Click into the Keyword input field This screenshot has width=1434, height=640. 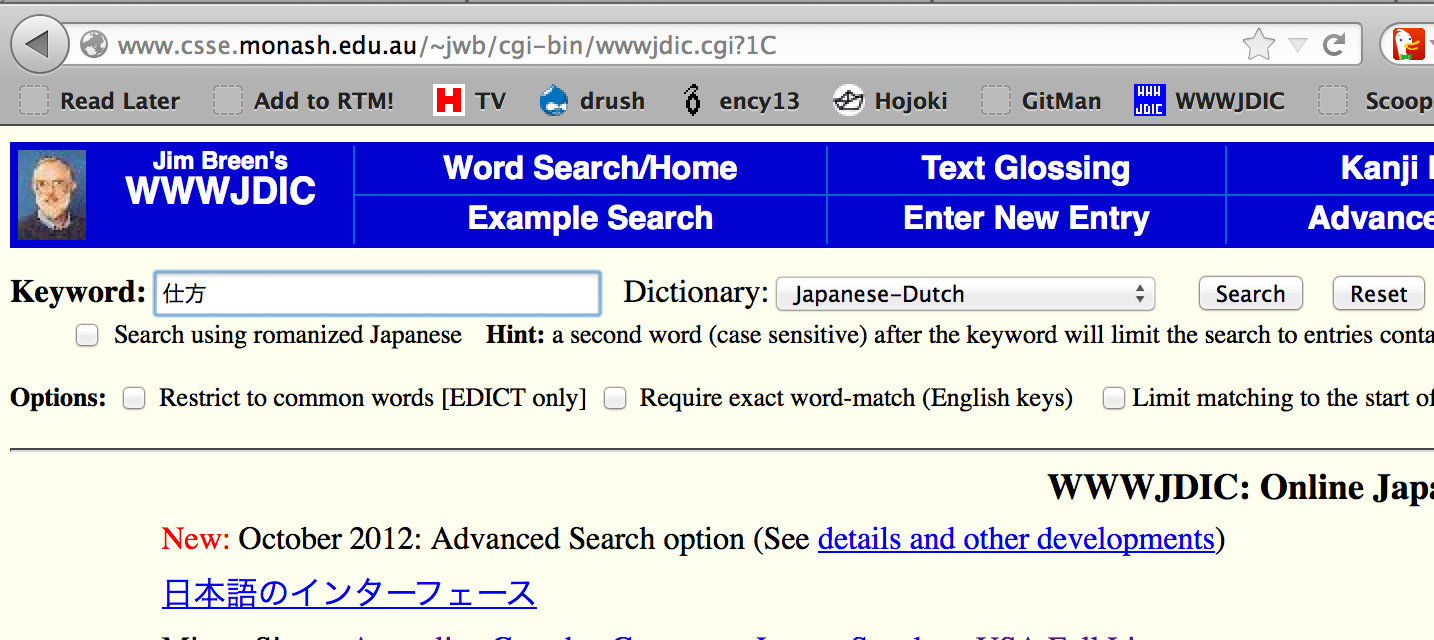[x=377, y=294]
